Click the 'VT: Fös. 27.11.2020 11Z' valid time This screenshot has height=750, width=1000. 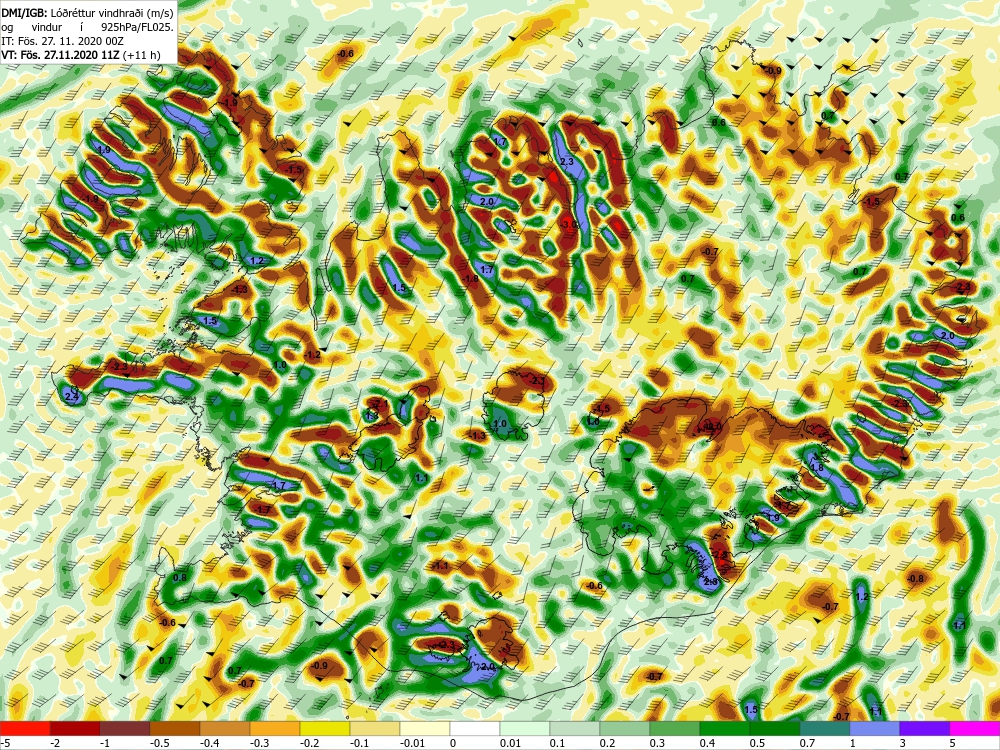point(61,55)
